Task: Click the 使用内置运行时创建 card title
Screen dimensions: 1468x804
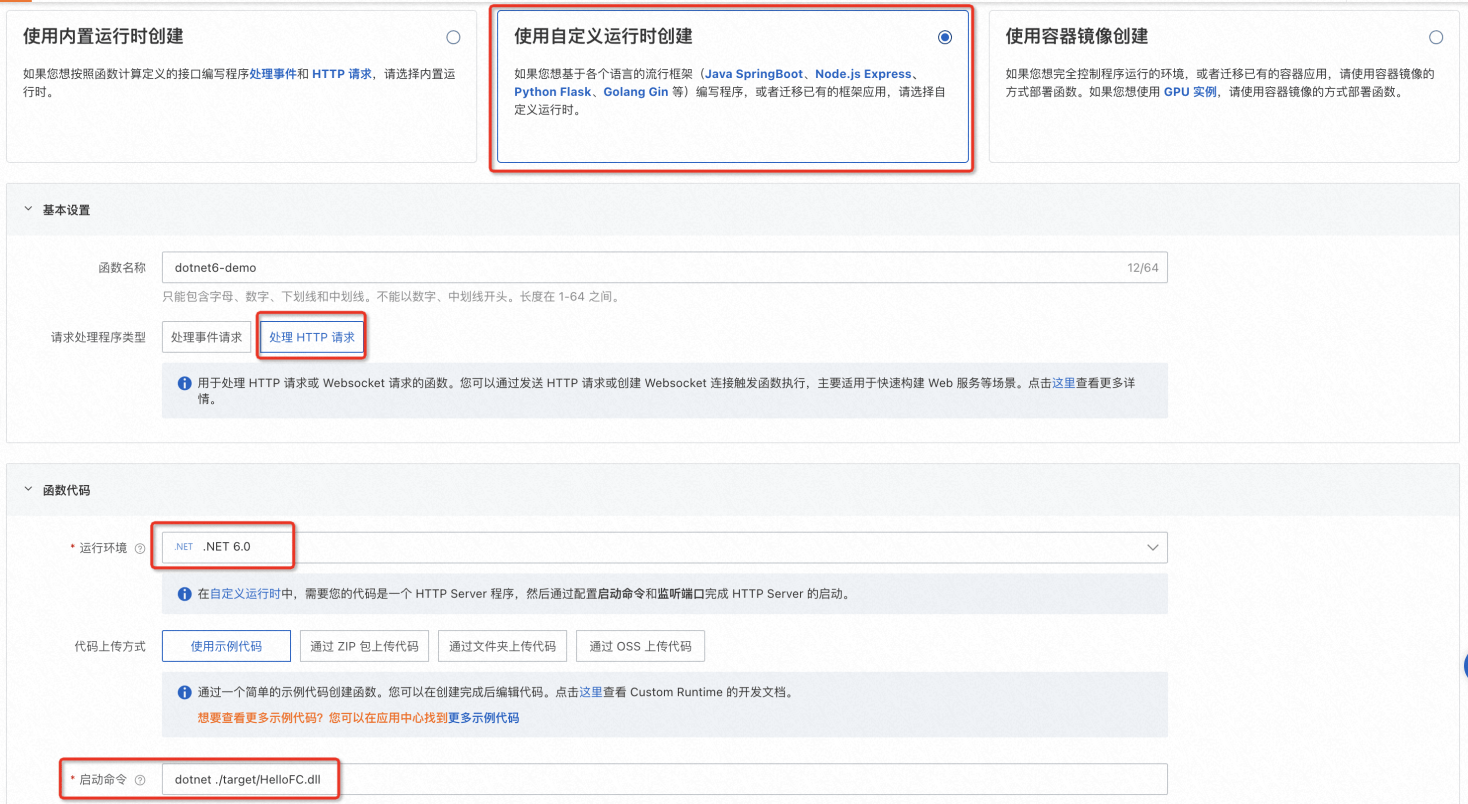Action: point(103,36)
